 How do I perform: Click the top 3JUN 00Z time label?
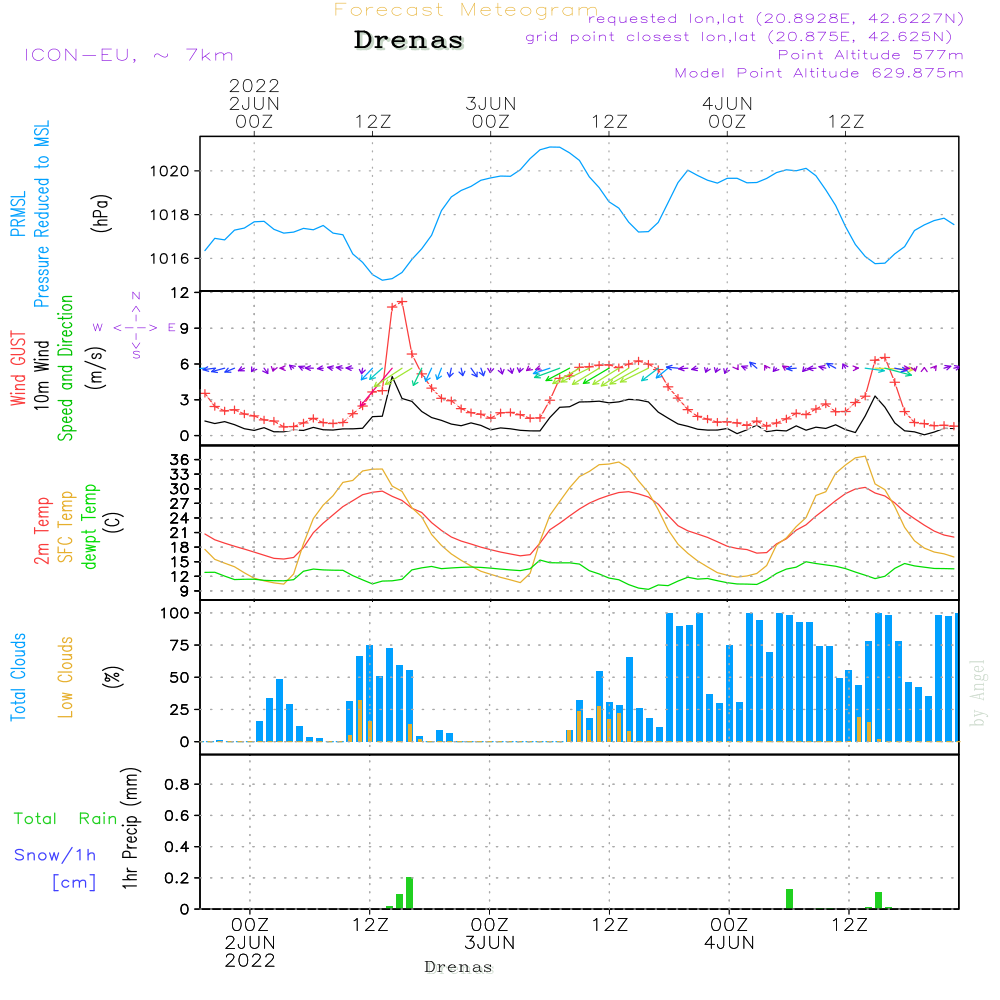pos(490,112)
